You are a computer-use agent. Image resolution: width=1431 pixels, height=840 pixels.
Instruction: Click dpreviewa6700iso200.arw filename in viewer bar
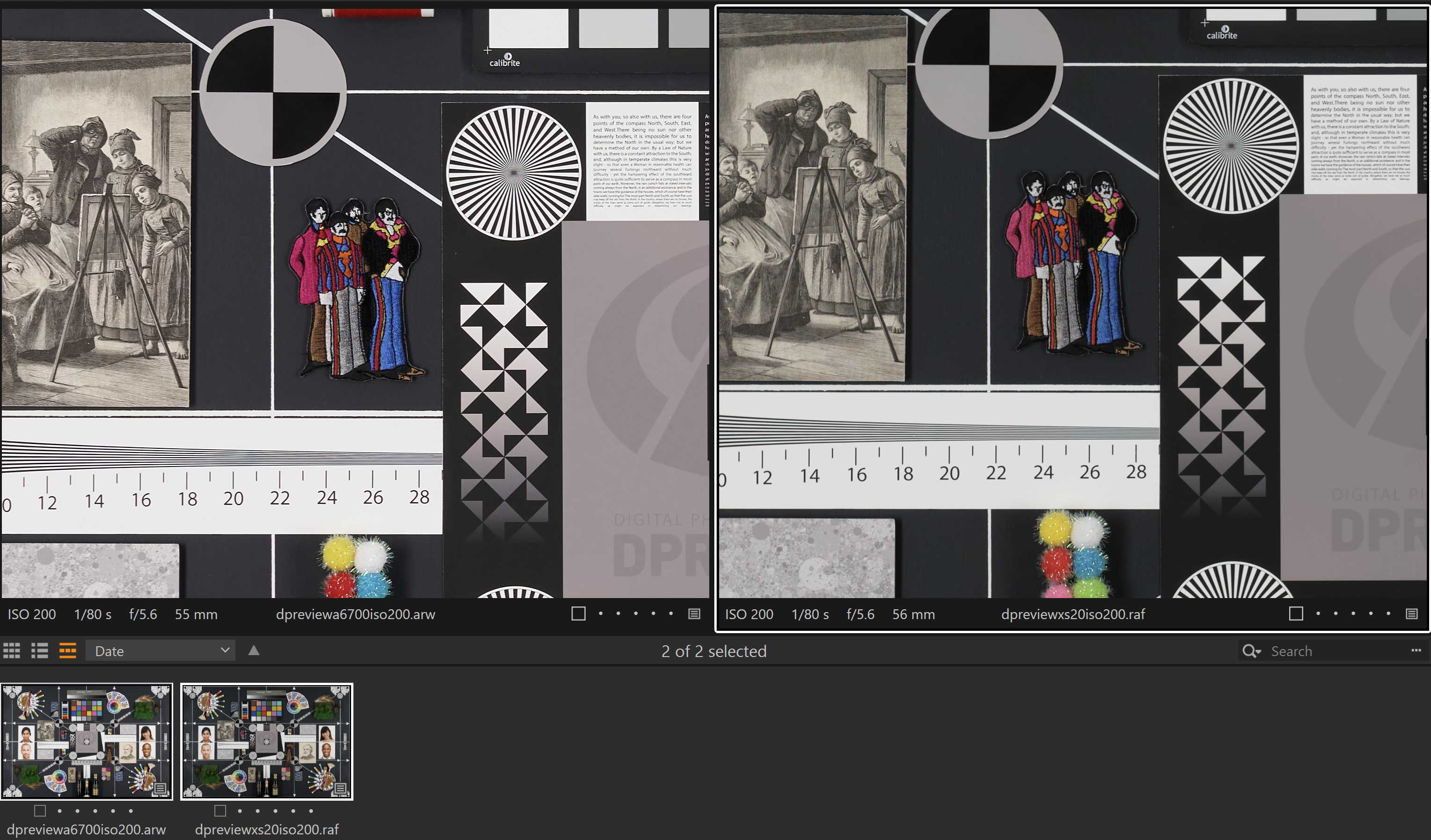[355, 614]
